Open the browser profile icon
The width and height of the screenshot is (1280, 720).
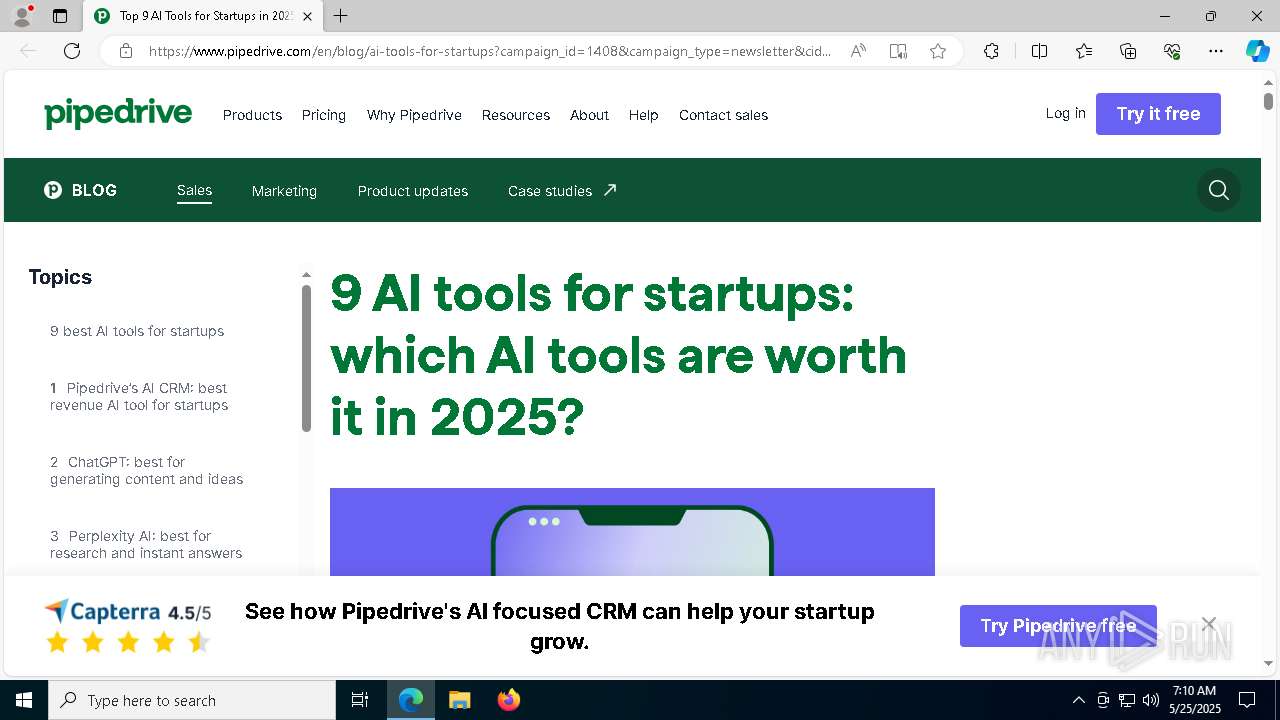point(22,16)
